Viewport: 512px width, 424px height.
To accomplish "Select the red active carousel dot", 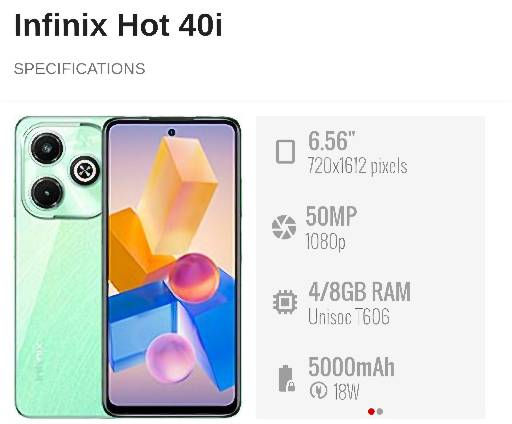I will [371, 412].
